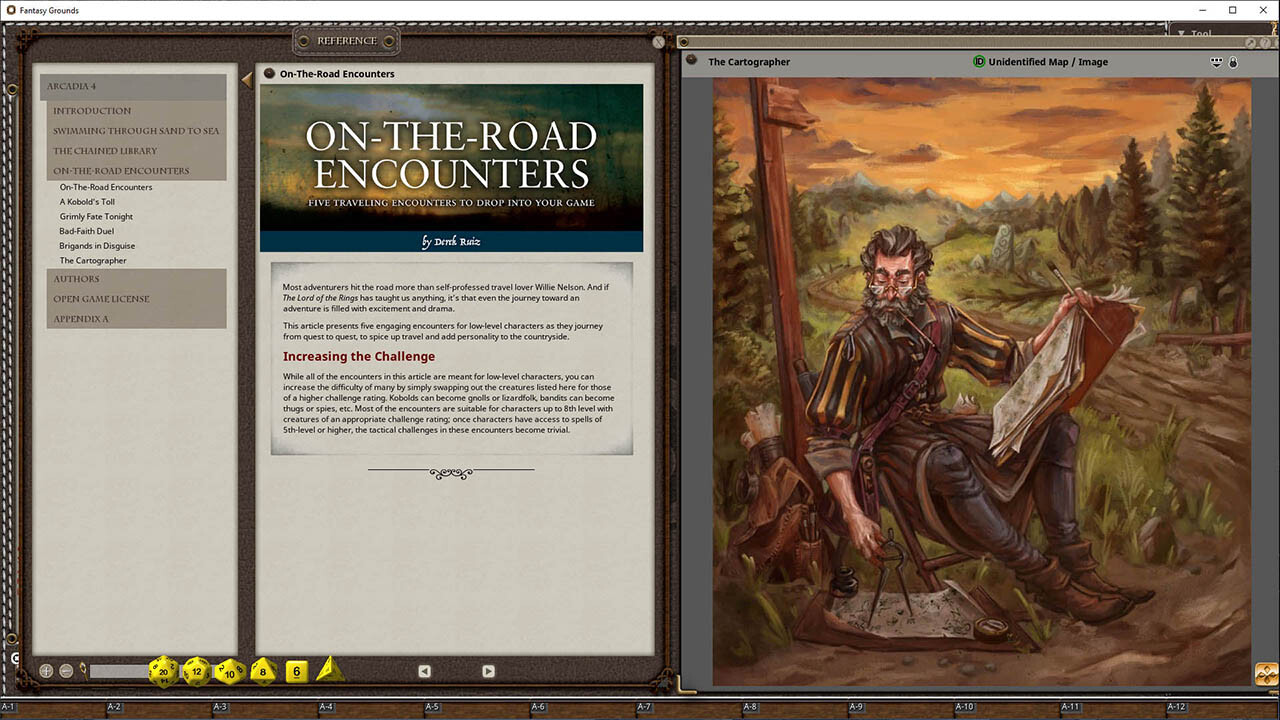Open the move/pan control at the image's bottom corner

pyautogui.click(x=1267, y=673)
